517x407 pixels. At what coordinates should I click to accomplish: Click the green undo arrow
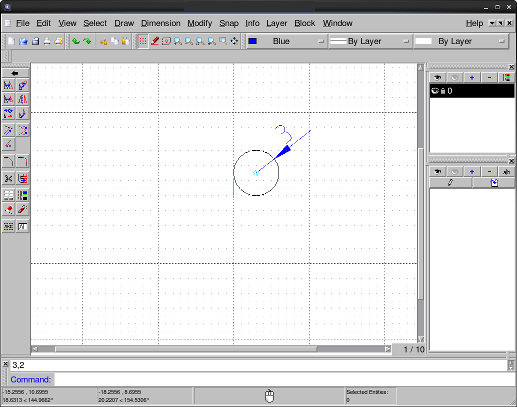76,41
